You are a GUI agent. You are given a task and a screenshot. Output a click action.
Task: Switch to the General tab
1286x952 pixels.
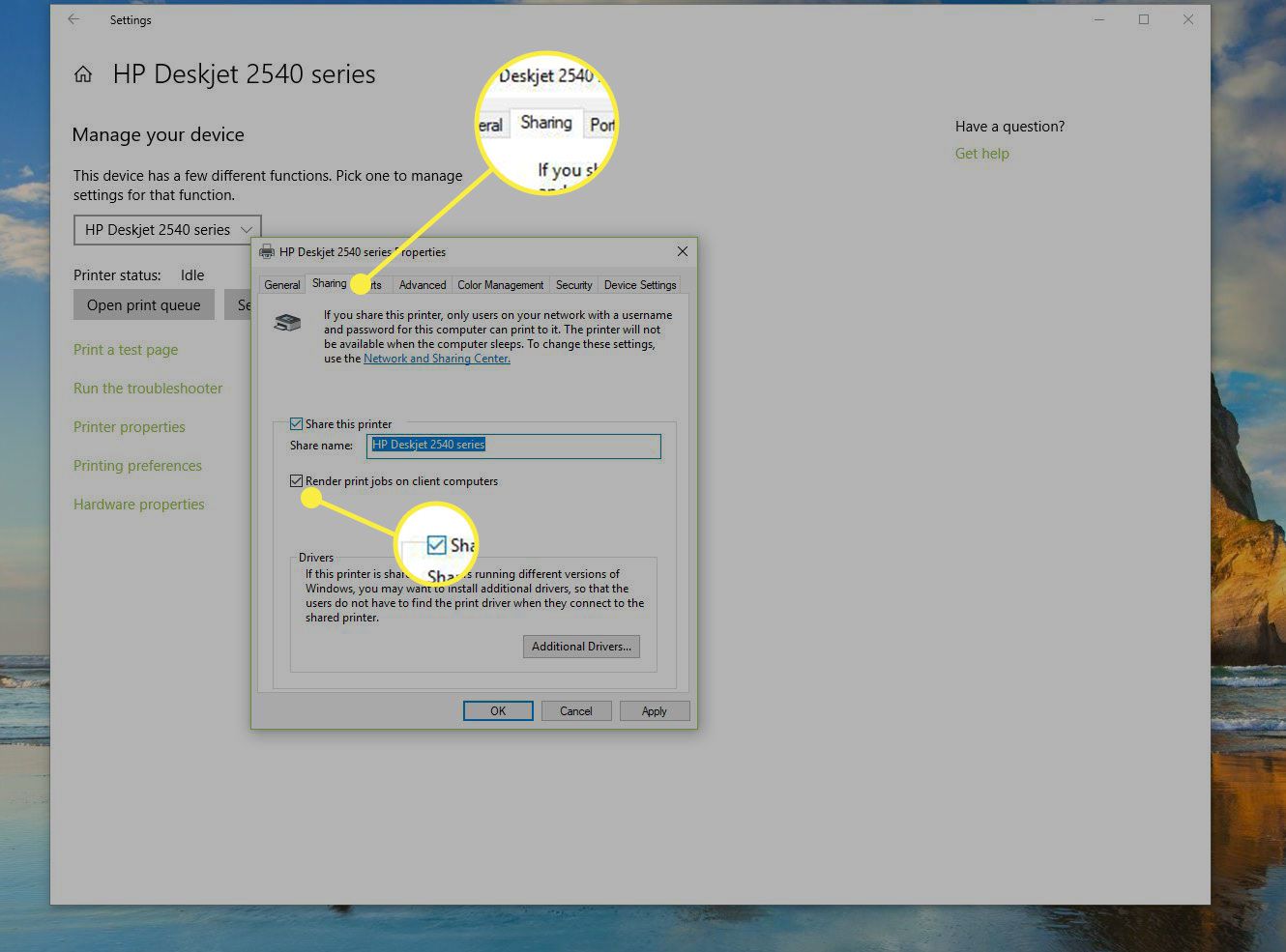(x=282, y=285)
